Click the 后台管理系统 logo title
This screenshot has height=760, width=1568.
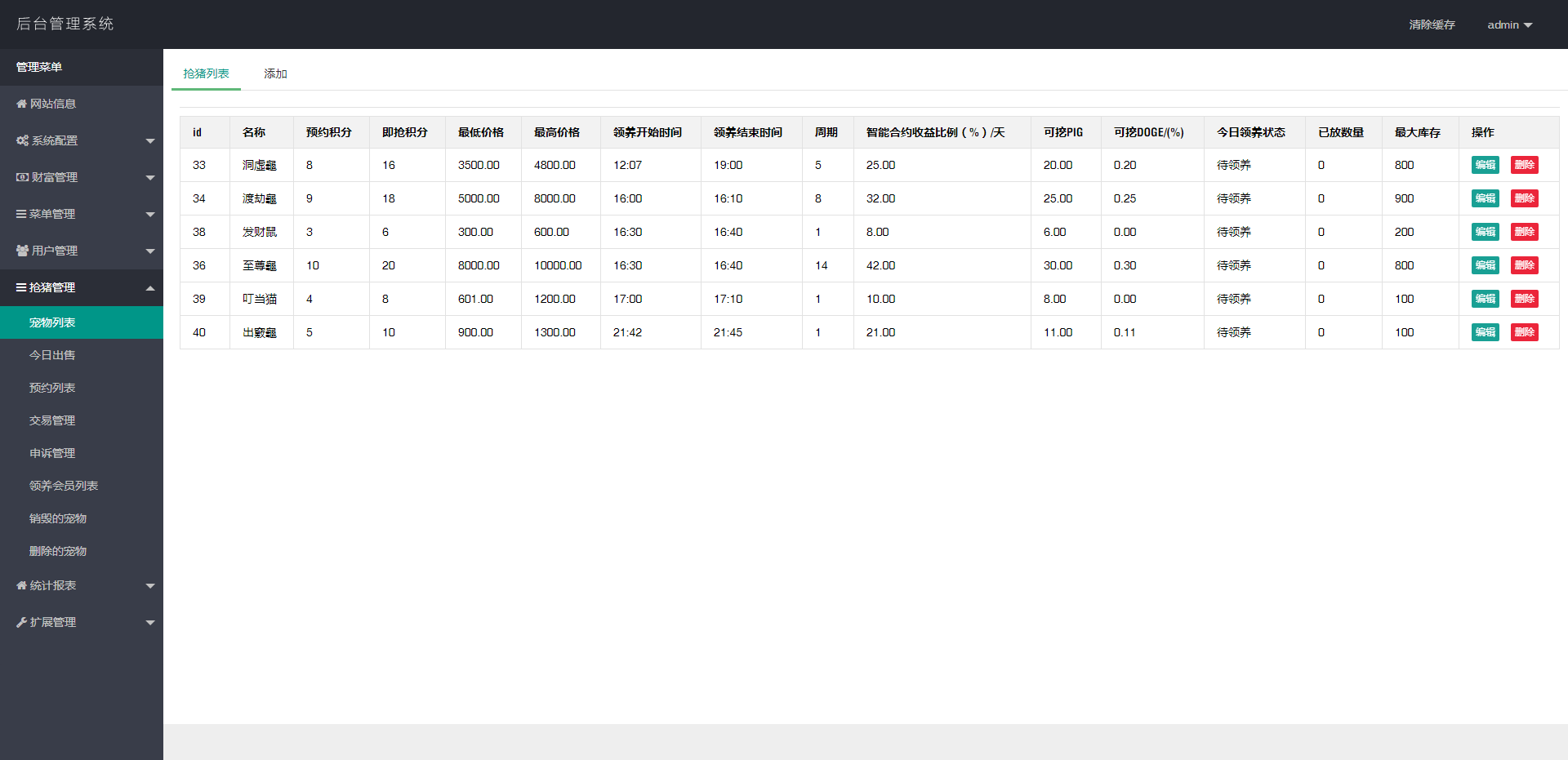coord(65,24)
